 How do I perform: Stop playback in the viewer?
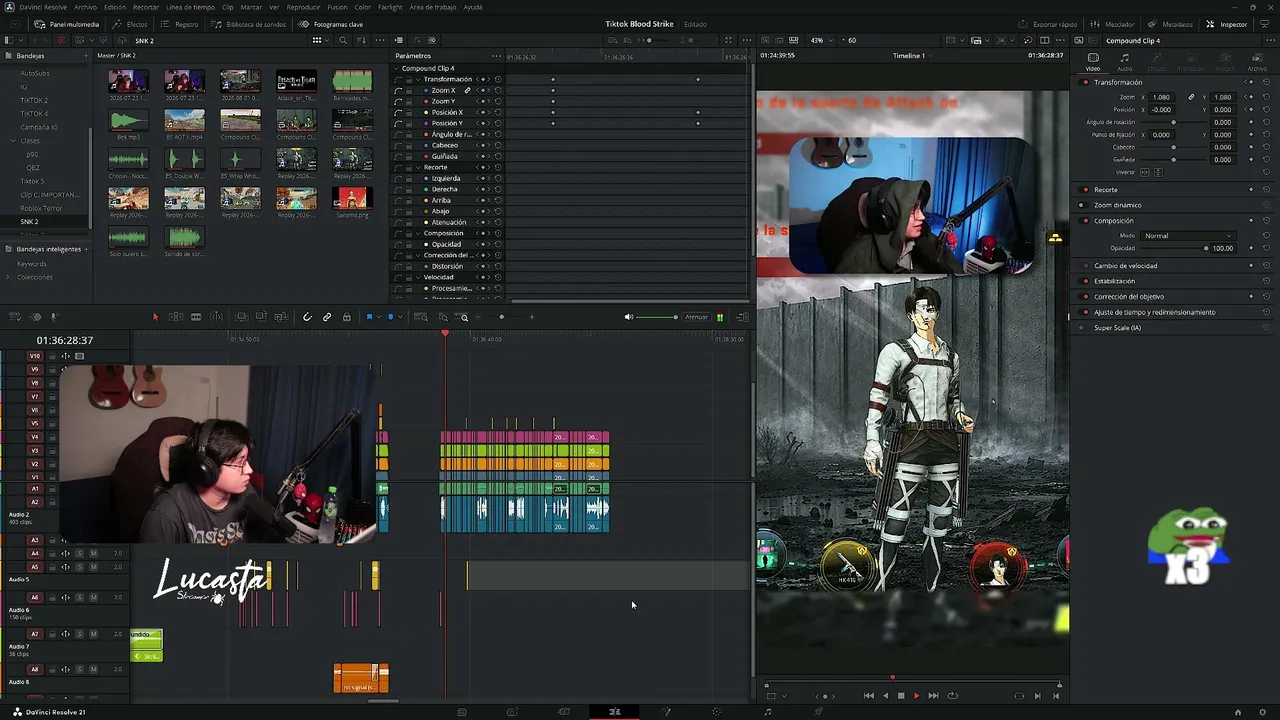(x=901, y=696)
